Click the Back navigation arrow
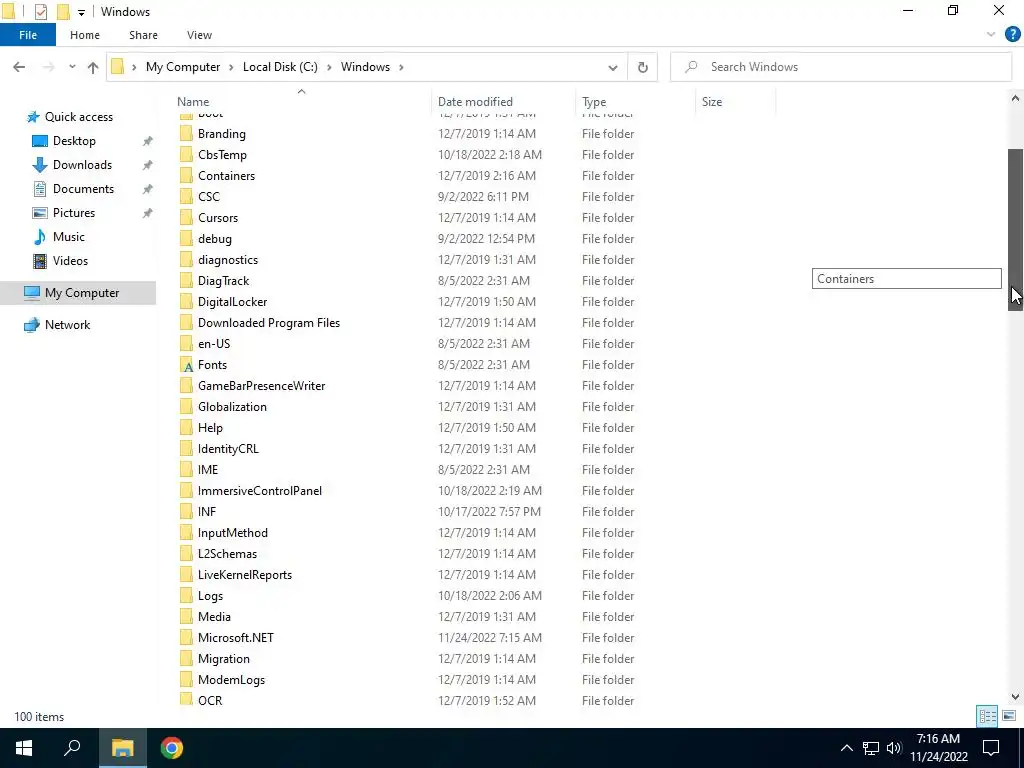The height and width of the screenshot is (768, 1024). [19, 67]
